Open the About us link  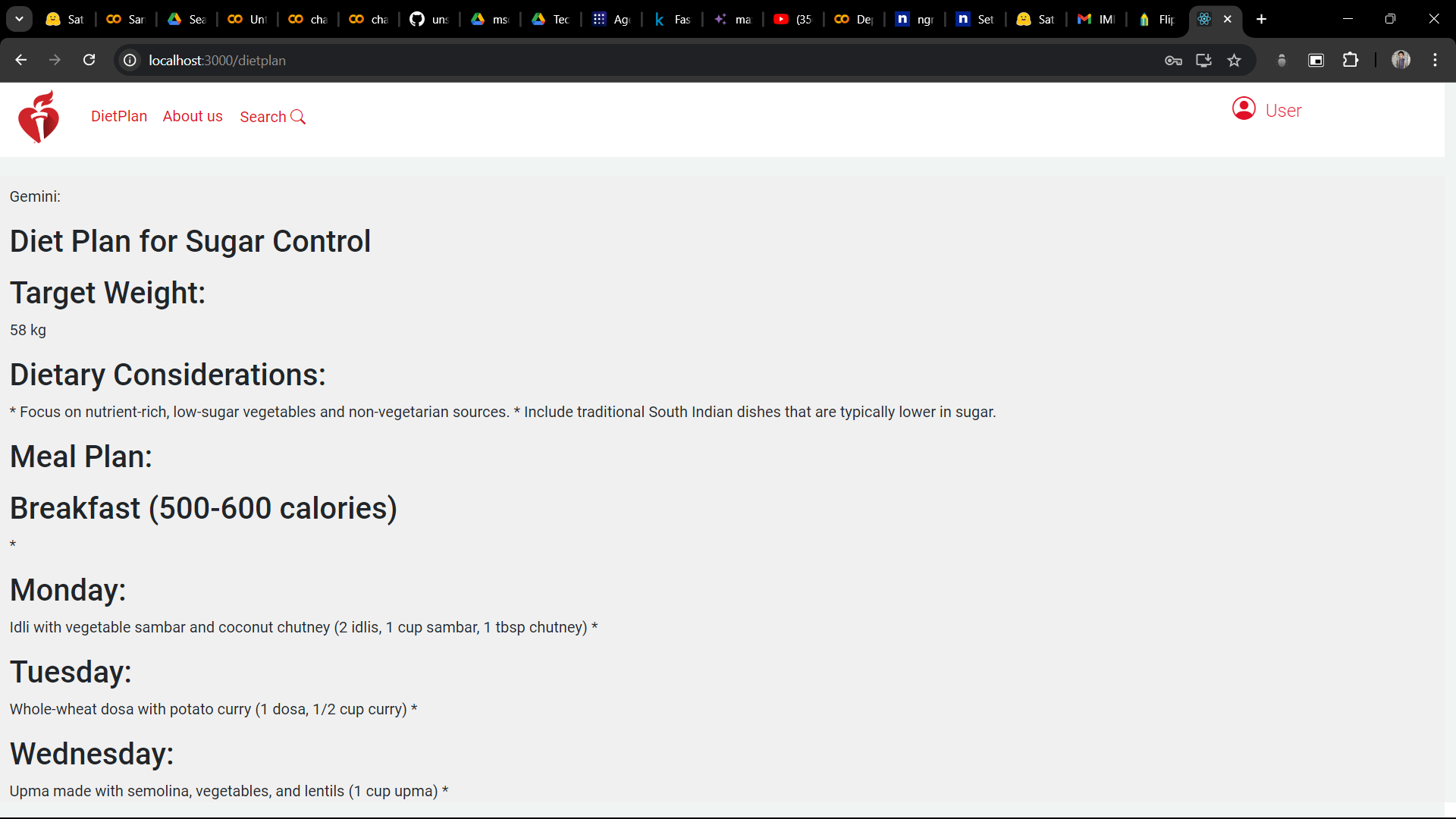point(193,116)
